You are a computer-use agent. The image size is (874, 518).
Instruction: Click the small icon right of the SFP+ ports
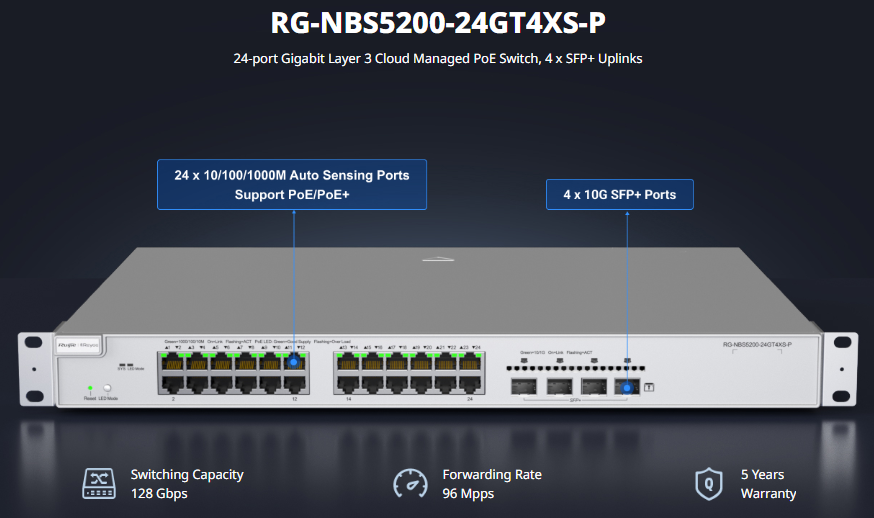[649, 387]
